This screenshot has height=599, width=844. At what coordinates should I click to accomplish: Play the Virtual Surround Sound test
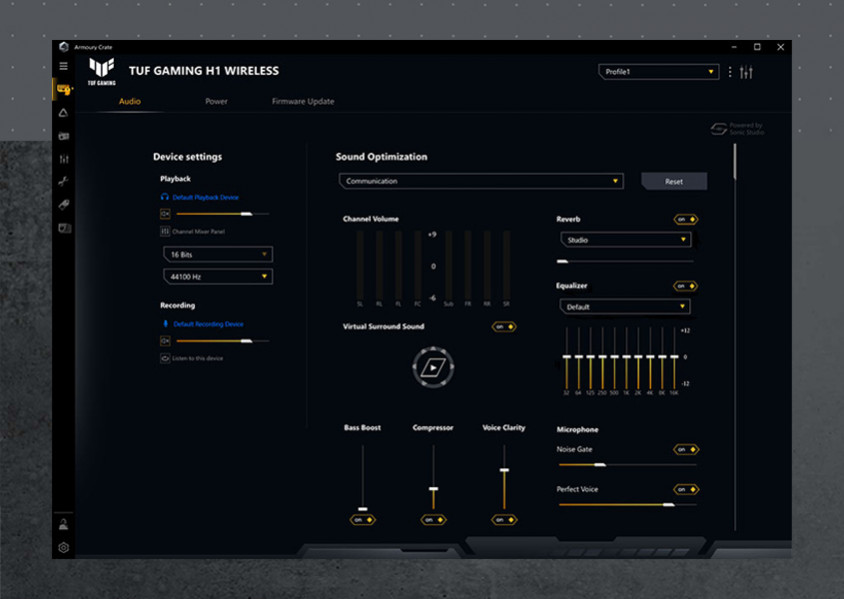[433, 368]
